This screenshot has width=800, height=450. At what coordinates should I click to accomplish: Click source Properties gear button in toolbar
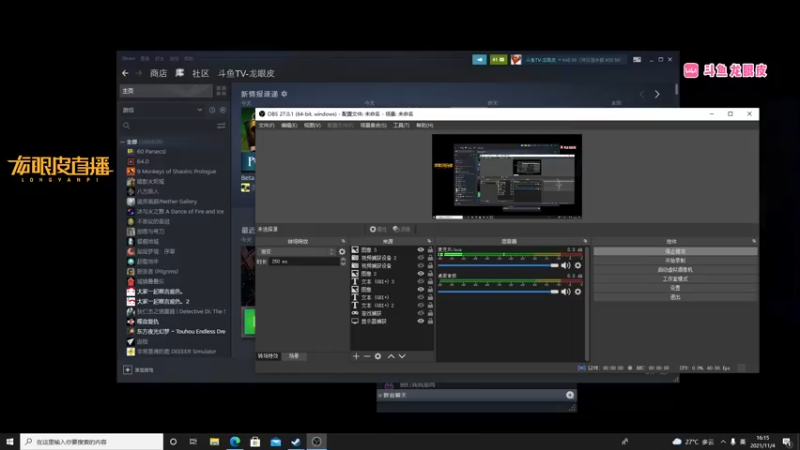point(378,229)
